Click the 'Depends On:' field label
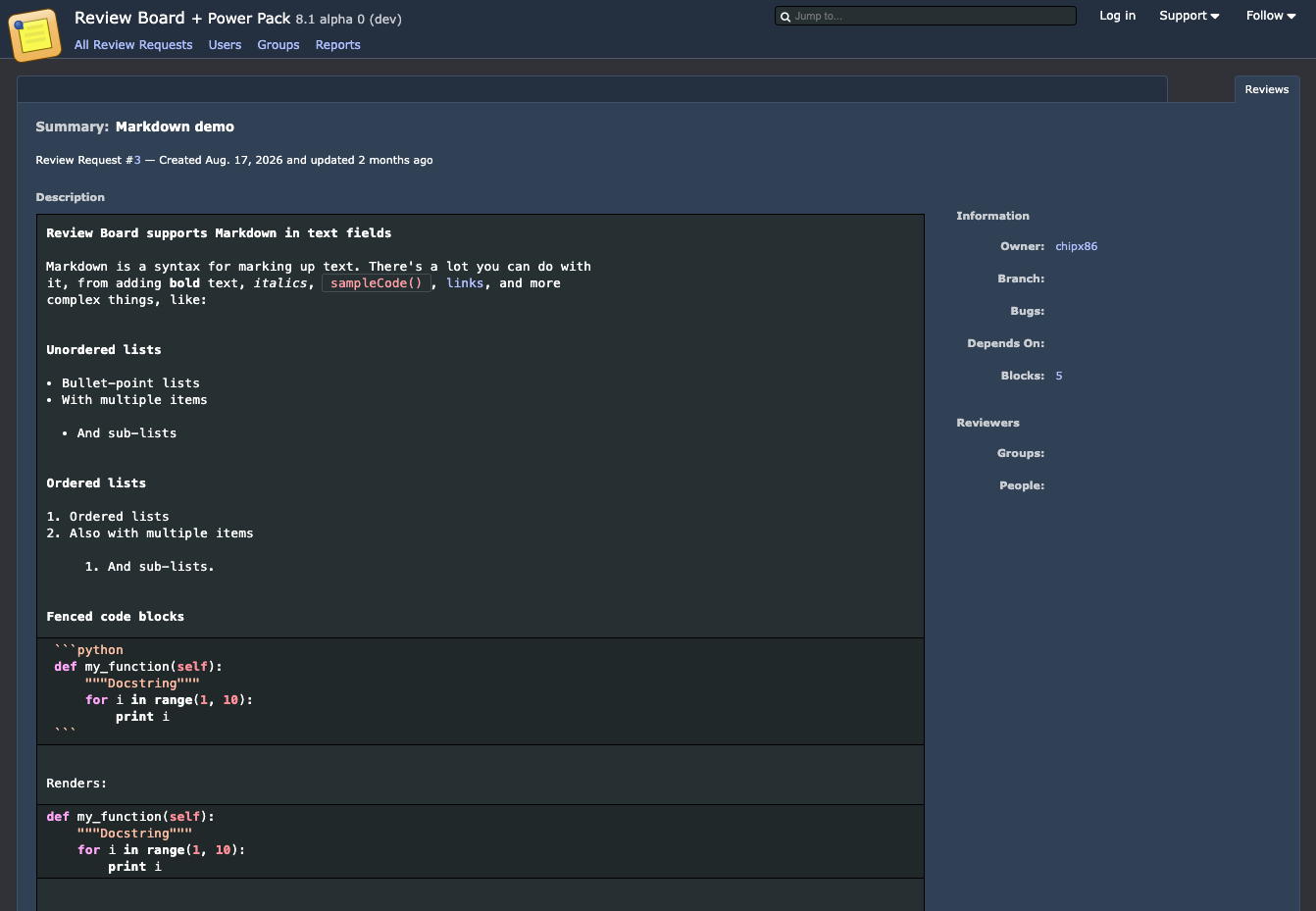The height and width of the screenshot is (911, 1316). [1006, 343]
